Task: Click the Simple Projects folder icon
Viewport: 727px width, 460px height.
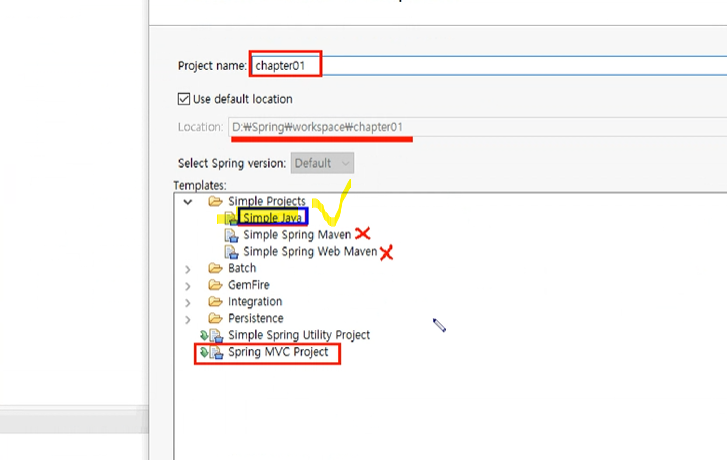Action: (215, 201)
